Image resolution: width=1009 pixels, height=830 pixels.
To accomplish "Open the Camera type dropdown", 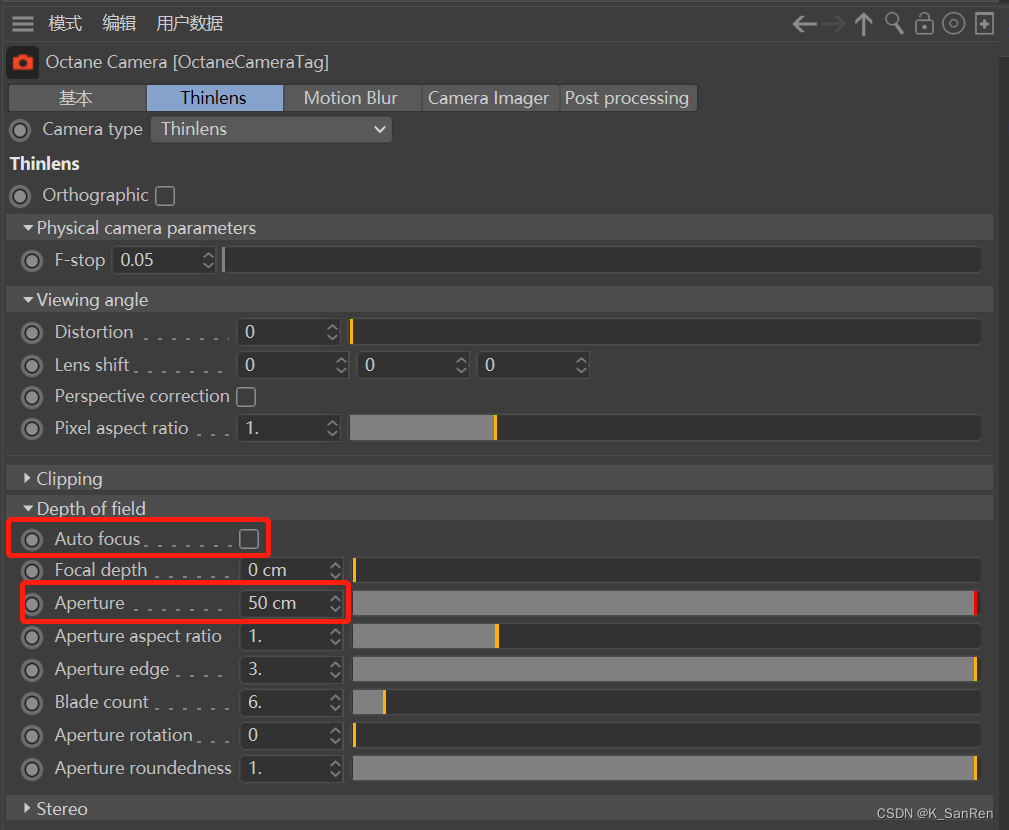I will [271, 129].
